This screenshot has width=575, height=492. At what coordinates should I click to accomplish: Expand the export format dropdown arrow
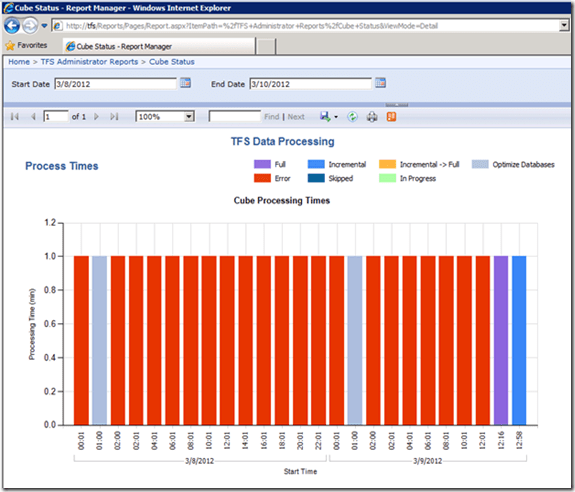click(336, 117)
